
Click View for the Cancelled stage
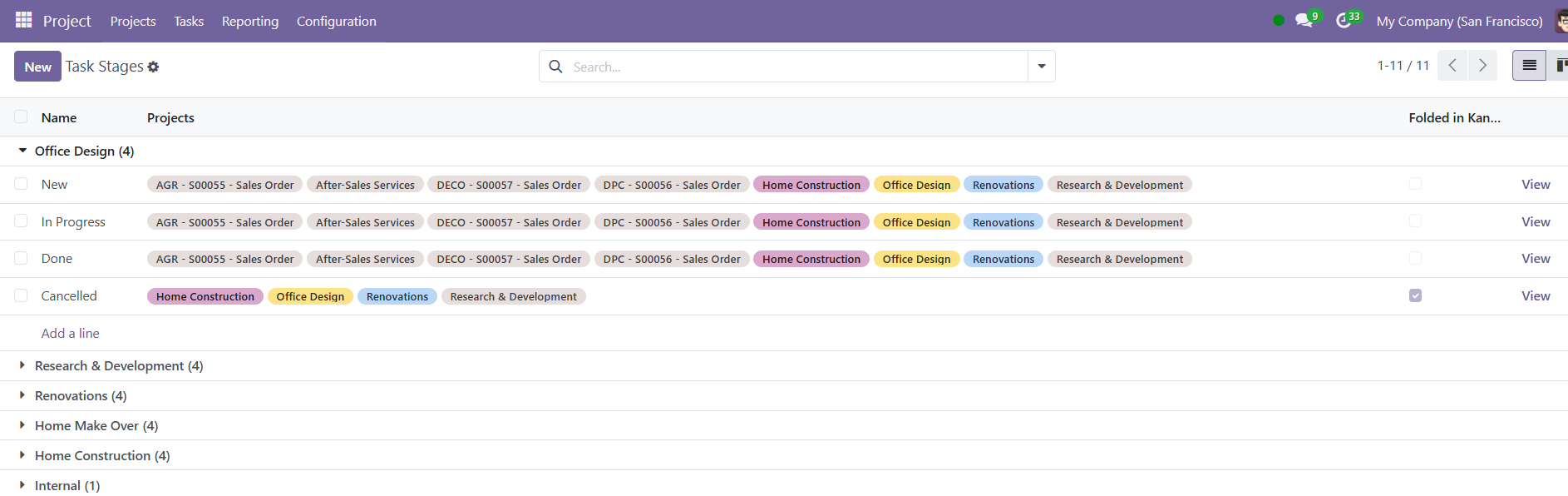[x=1536, y=295]
